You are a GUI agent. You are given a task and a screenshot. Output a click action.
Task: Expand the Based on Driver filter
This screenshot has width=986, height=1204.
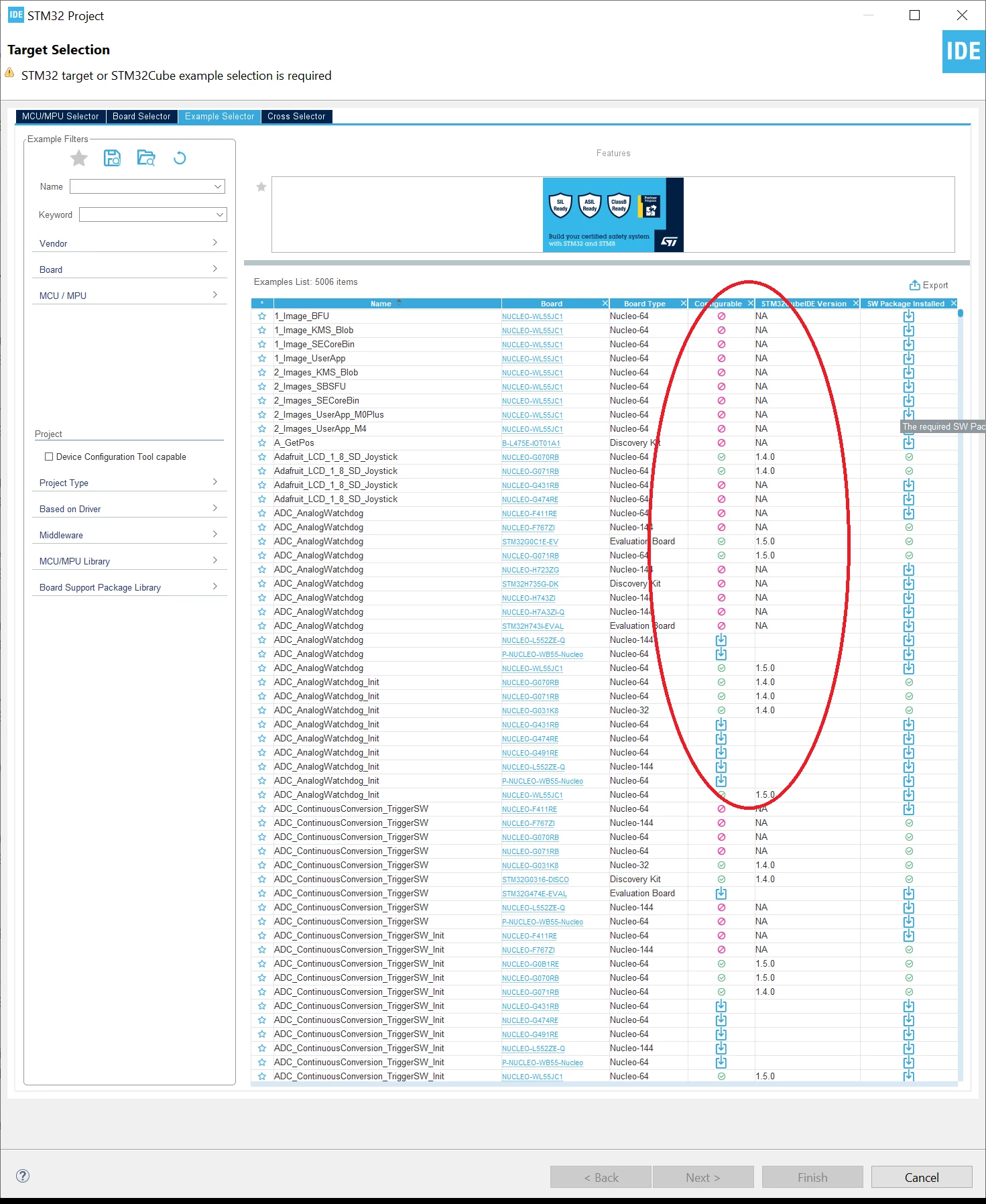click(x=129, y=508)
